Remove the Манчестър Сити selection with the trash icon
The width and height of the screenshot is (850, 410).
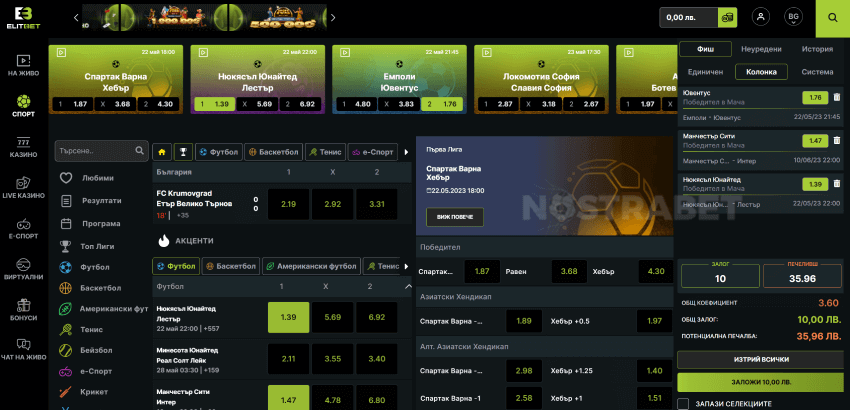click(836, 141)
